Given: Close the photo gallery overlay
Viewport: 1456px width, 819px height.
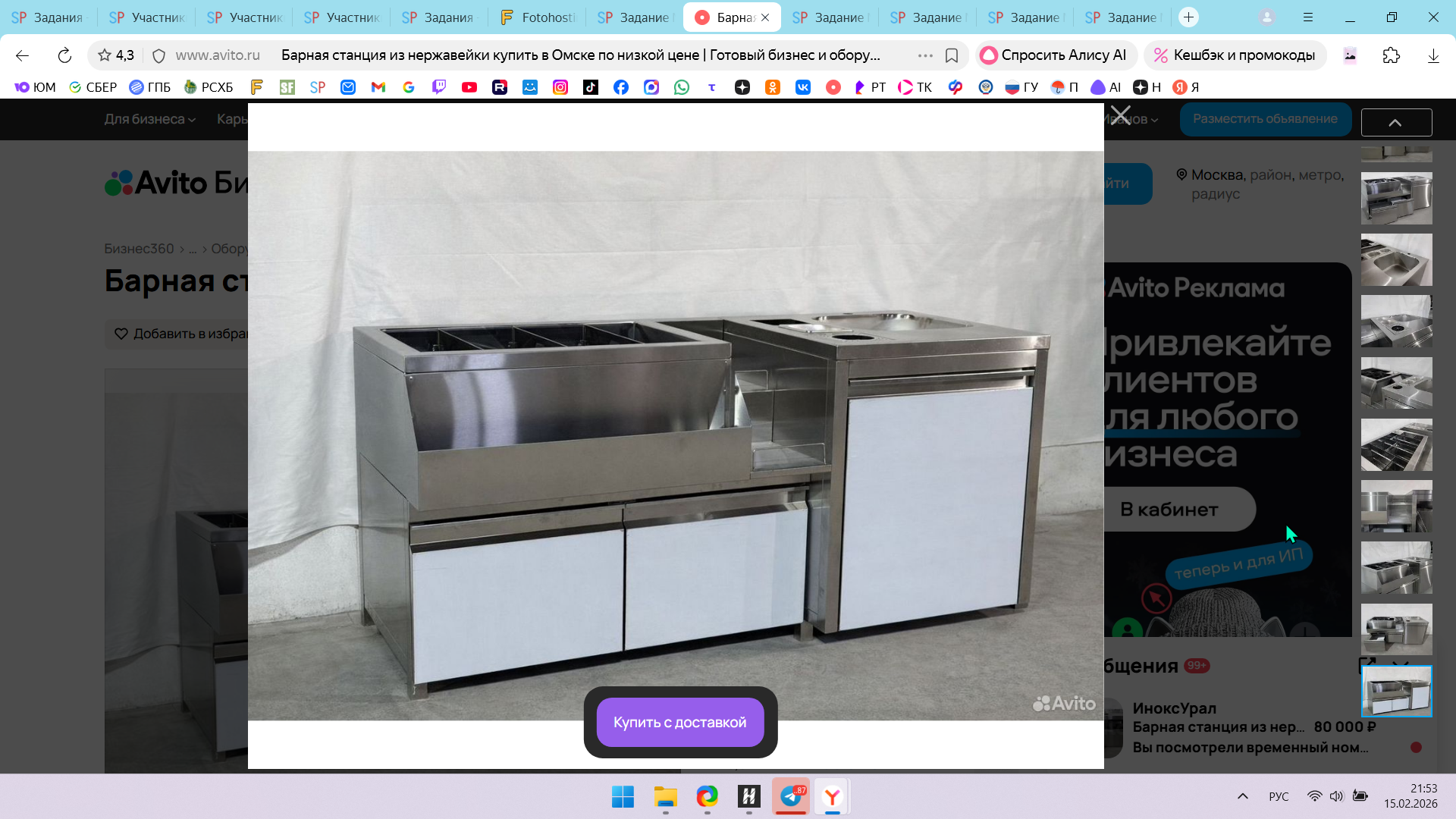Looking at the screenshot, I should [1120, 116].
